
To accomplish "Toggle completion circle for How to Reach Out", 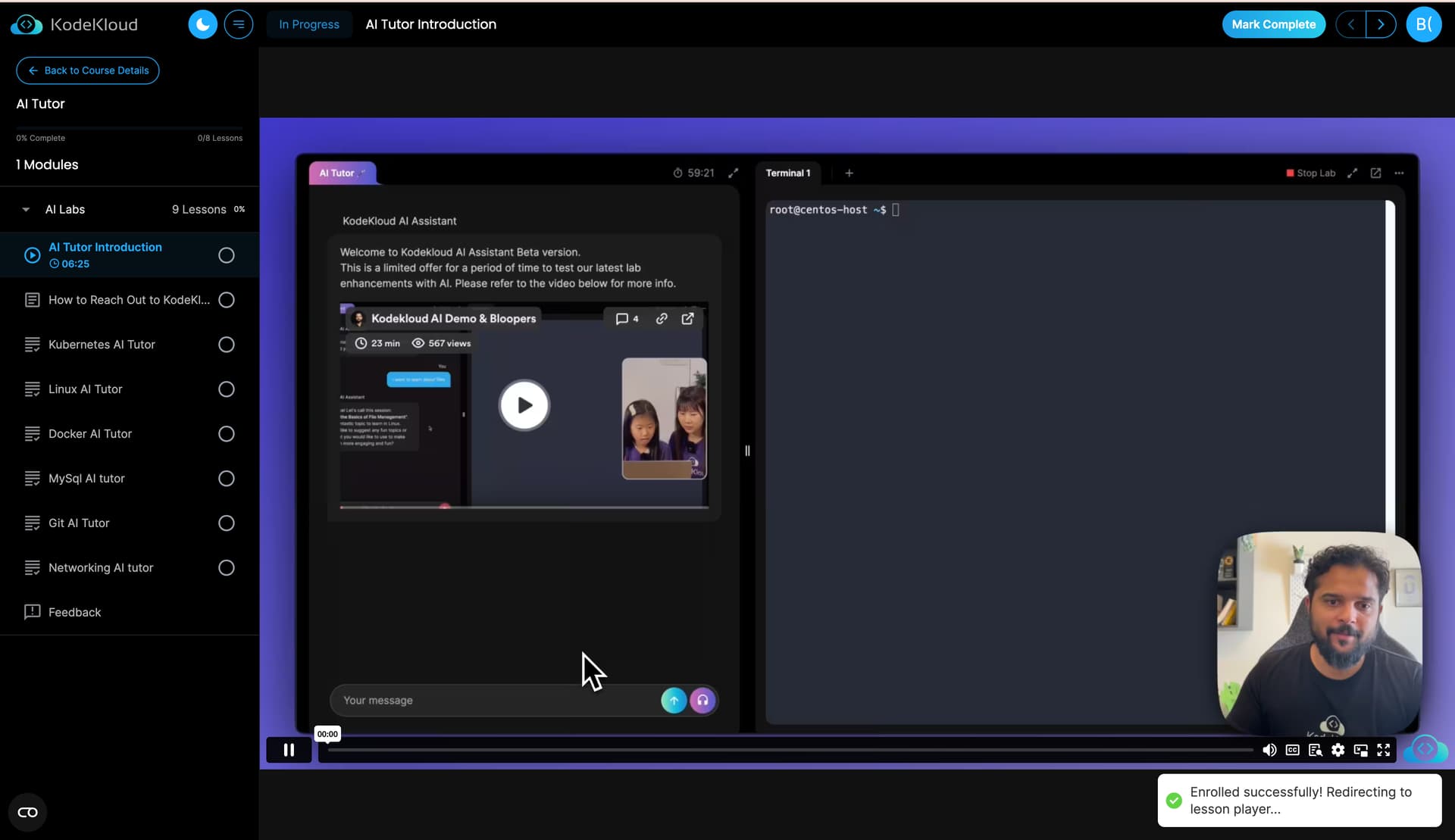I will coord(226,300).
